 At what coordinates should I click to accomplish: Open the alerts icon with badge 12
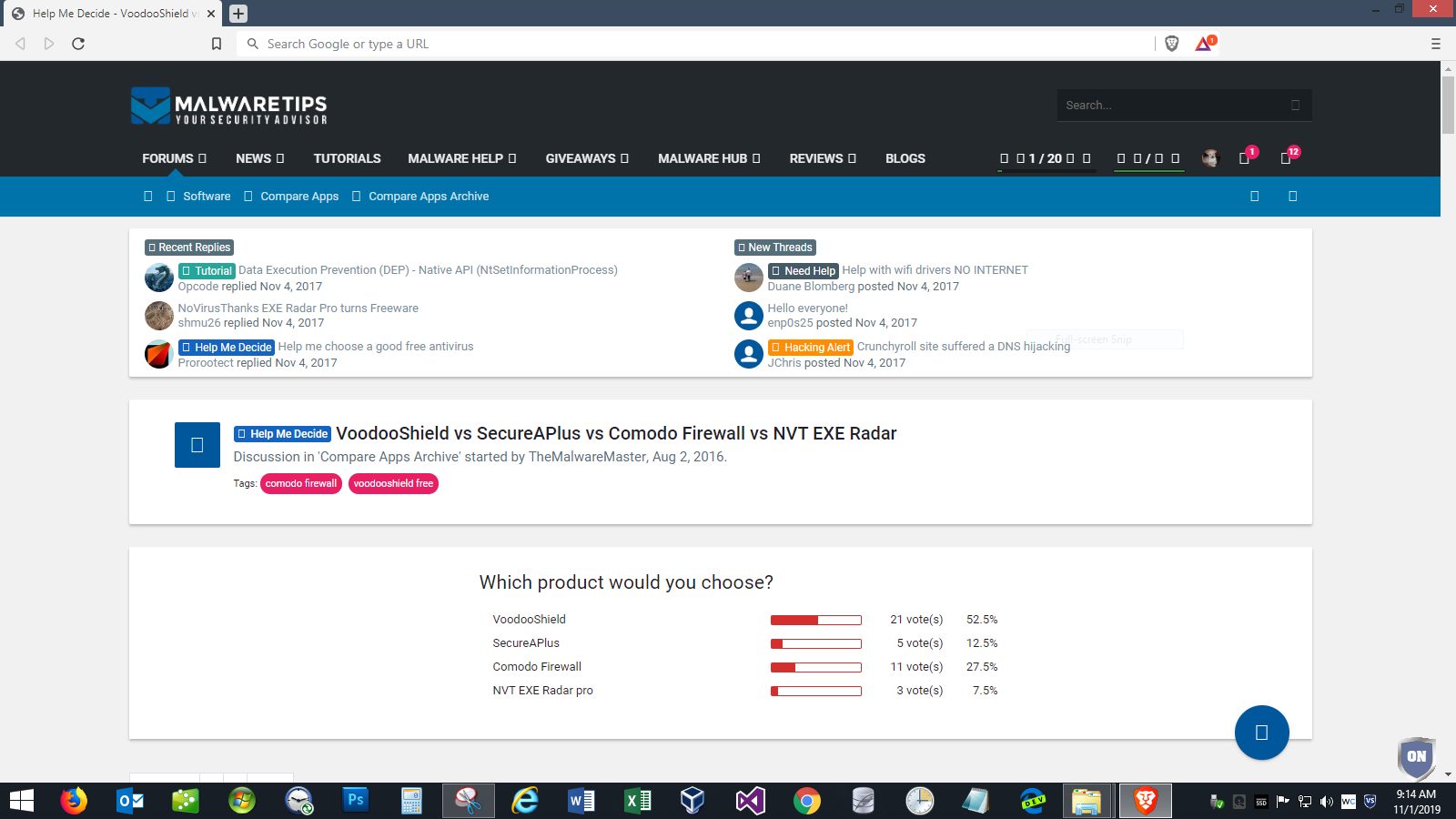tap(1288, 157)
